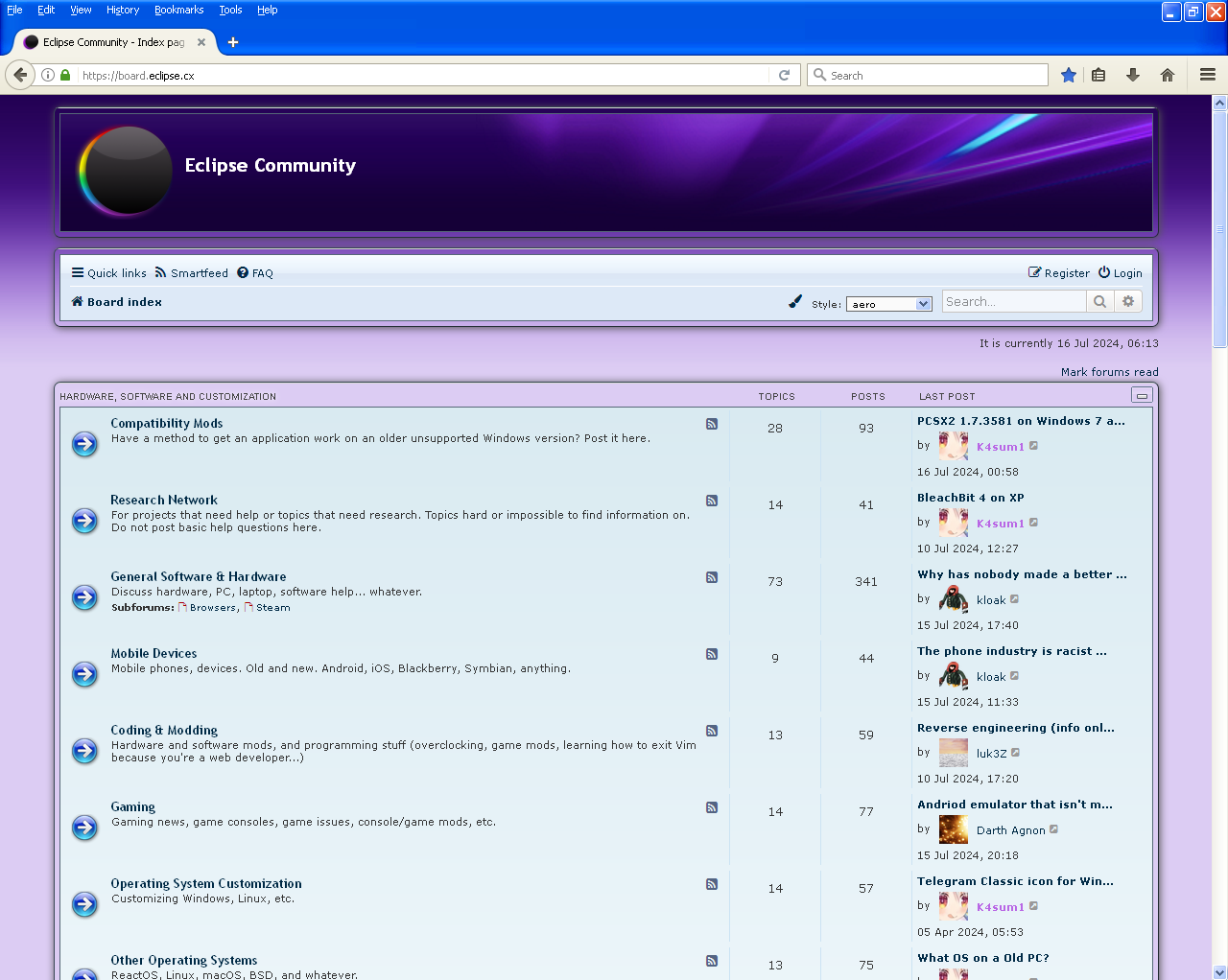Open the View menu
Screen dimensions: 1228x980
(81, 10)
